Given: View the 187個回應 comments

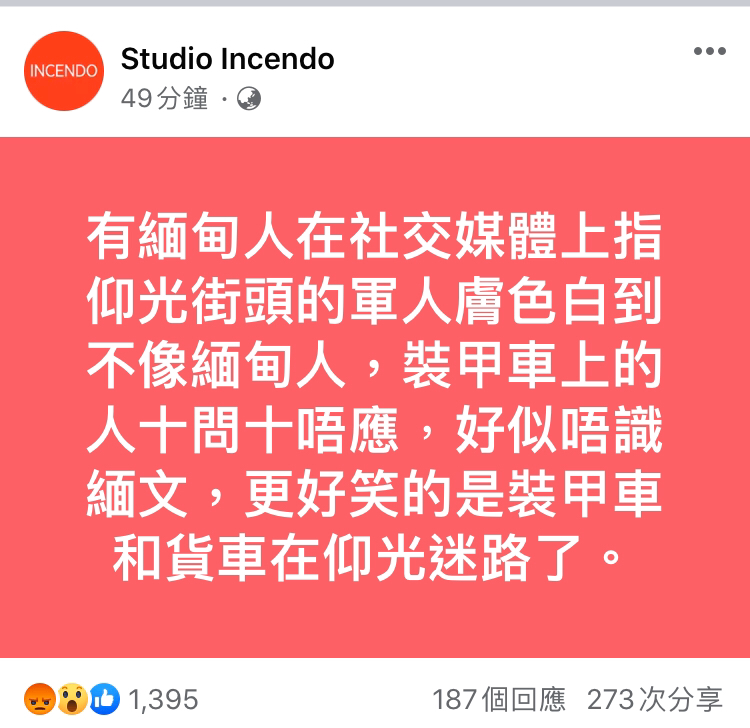Looking at the screenshot, I should [x=499, y=699].
